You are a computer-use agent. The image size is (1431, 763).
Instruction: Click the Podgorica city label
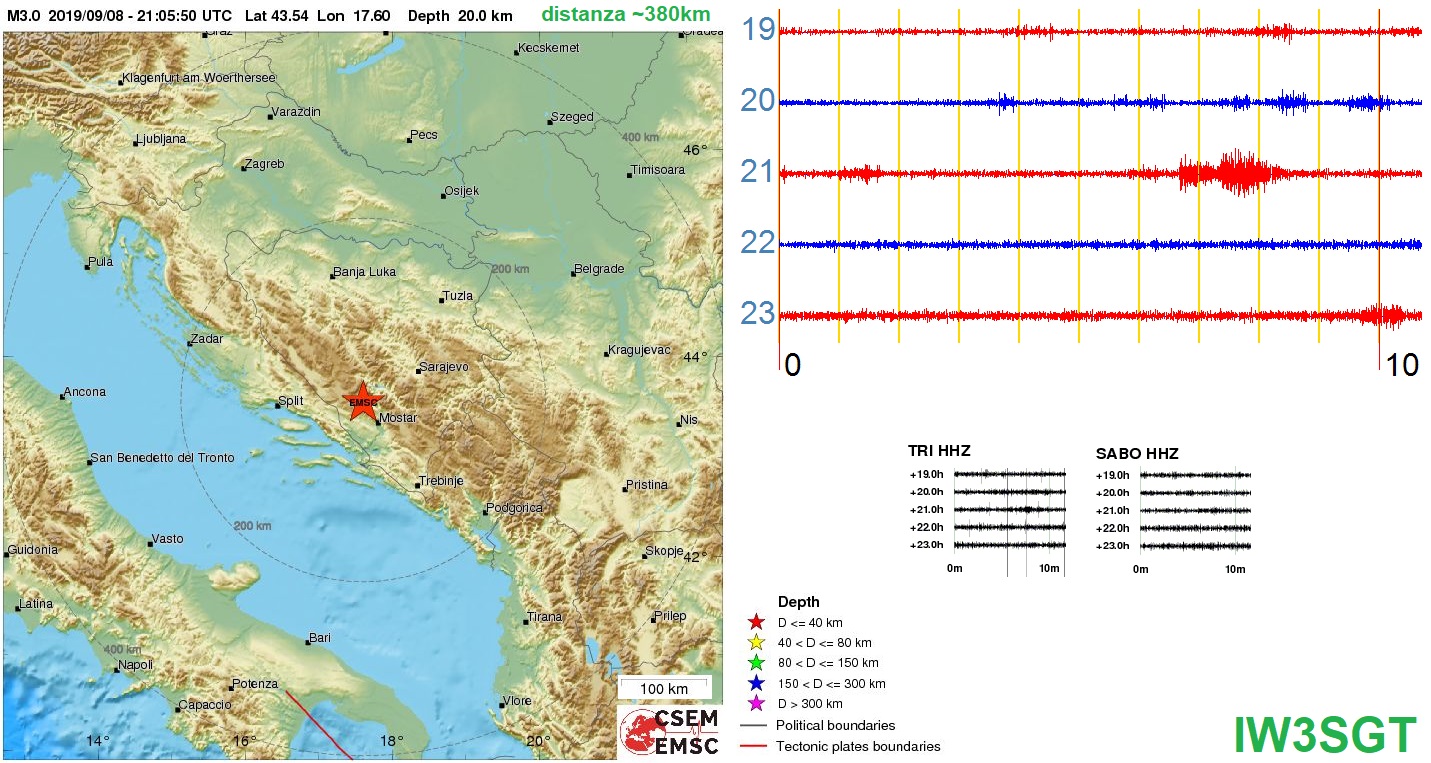click(515, 508)
